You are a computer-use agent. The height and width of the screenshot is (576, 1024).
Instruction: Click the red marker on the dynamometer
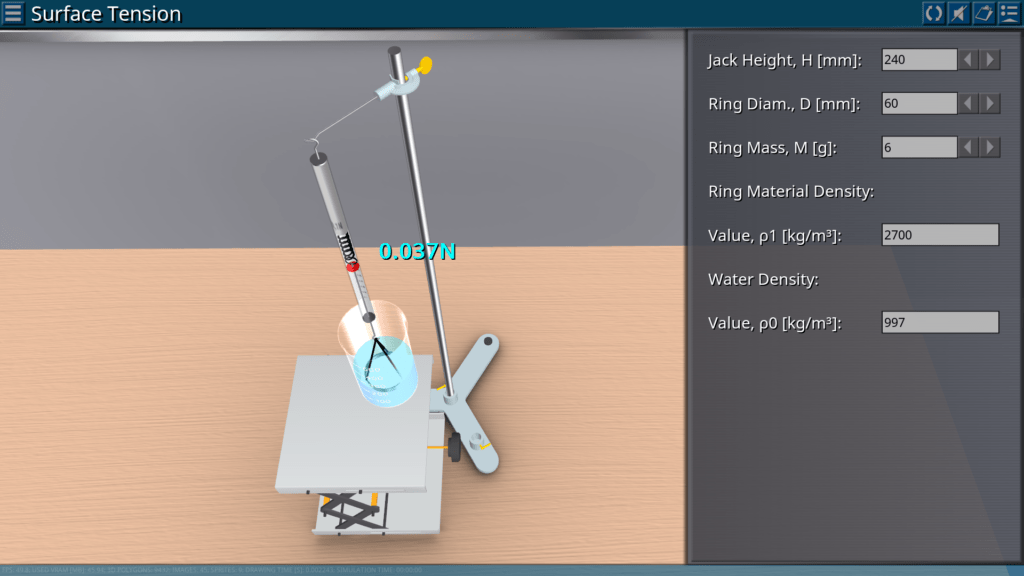point(352,267)
